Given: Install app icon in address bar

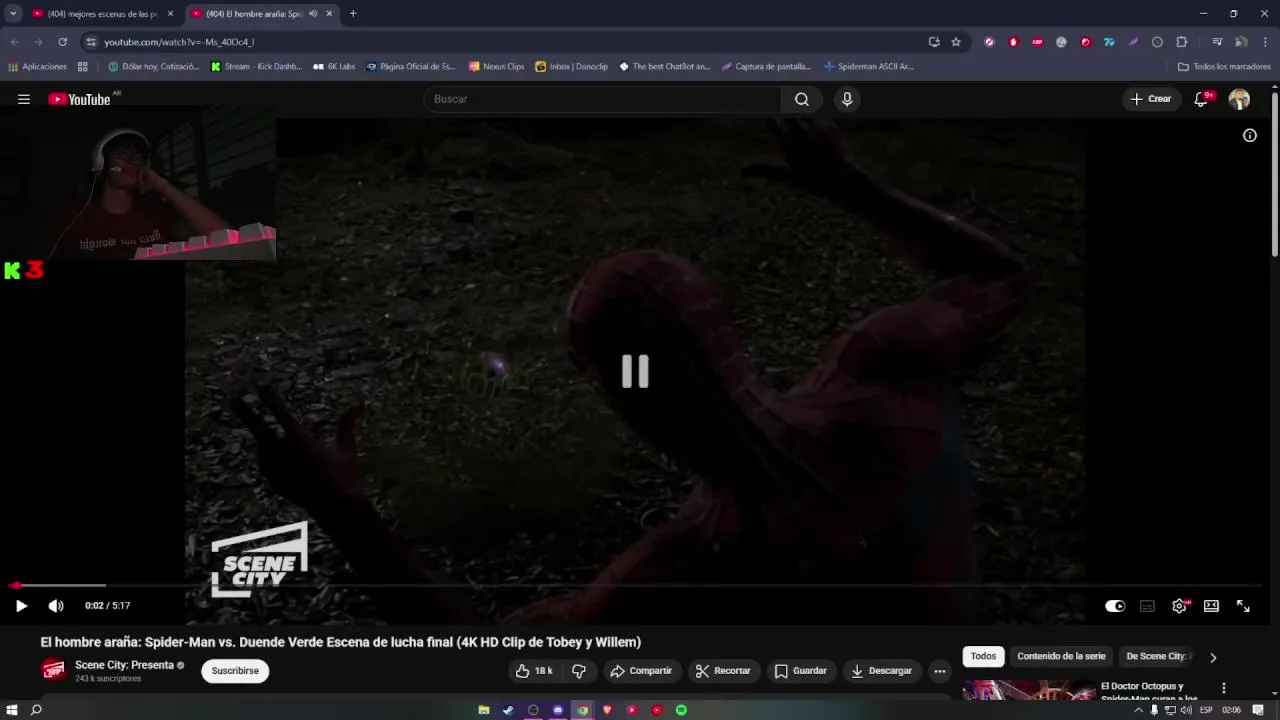Looking at the screenshot, I should (934, 42).
